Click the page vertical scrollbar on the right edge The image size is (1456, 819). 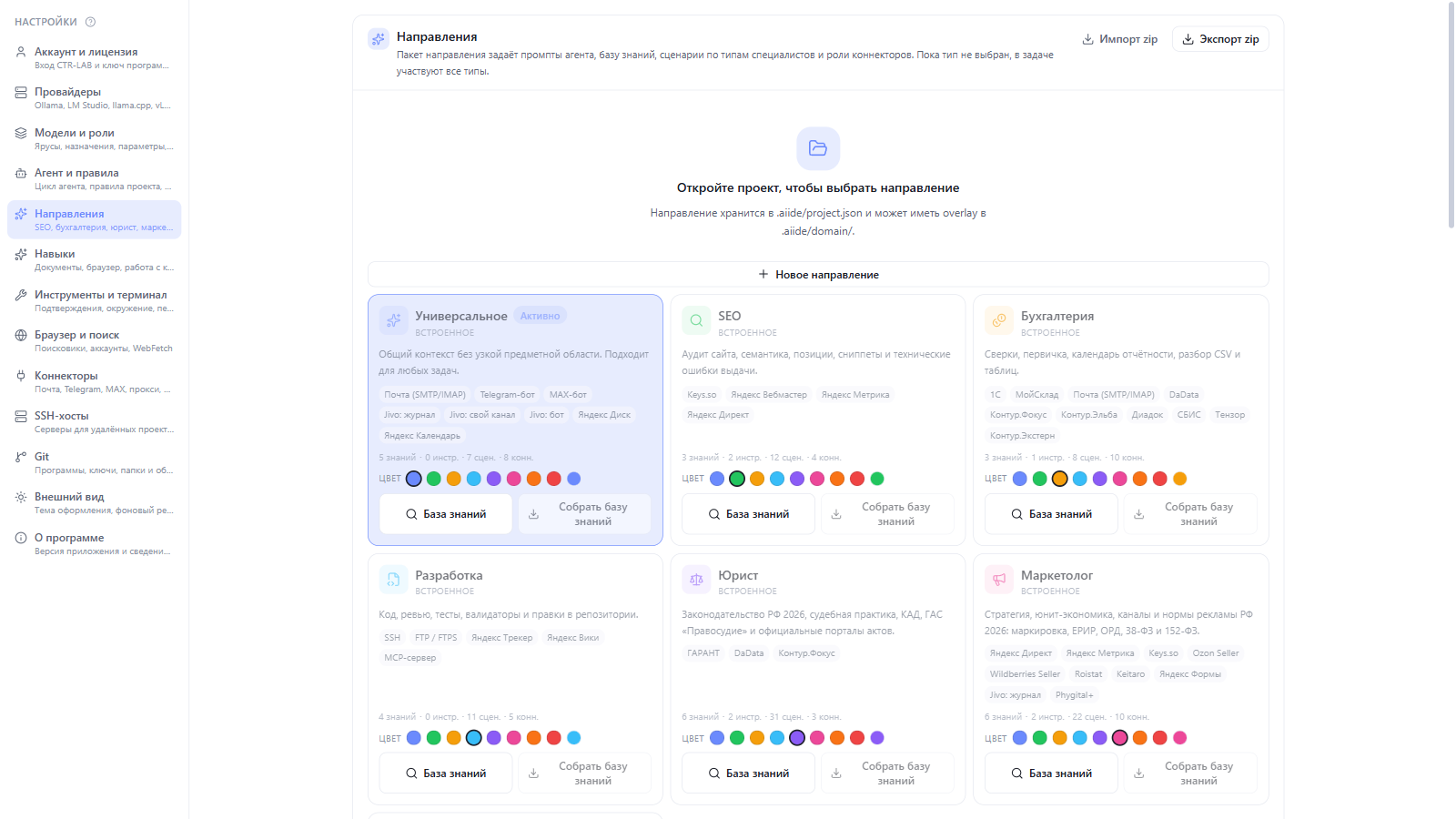(x=1451, y=114)
